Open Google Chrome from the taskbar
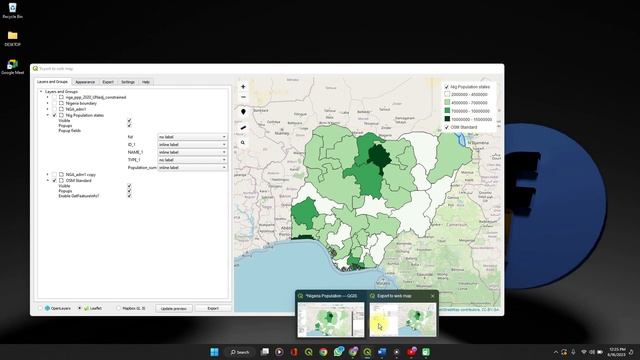Screen dimensions: 640x360 (323, 352)
